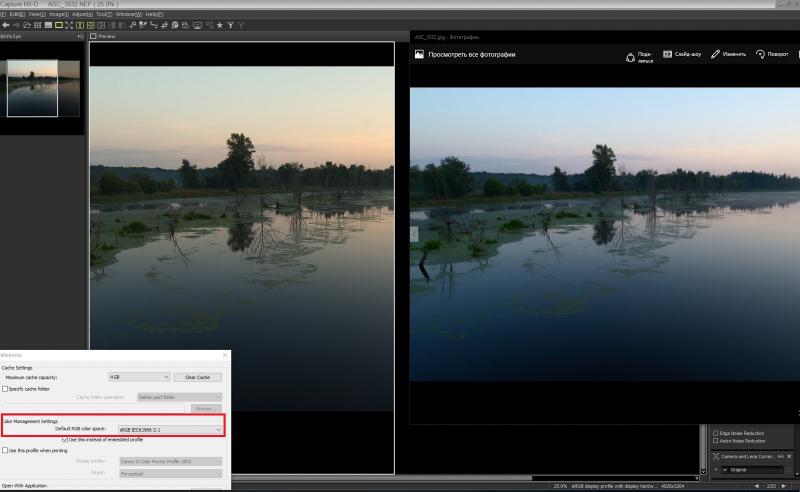Go to previous image via status bar arrow
The image size is (800, 492).
point(757,486)
